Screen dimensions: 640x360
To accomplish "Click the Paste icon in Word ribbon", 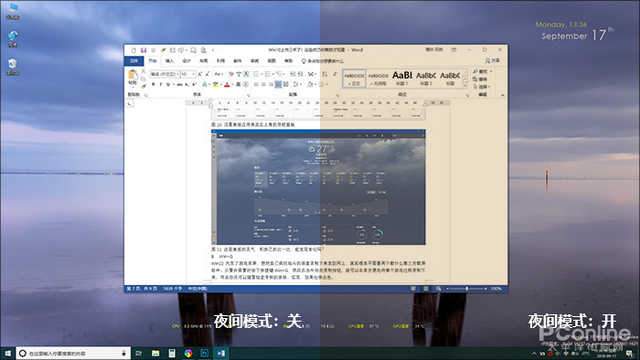I will click(x=133, y=77).
